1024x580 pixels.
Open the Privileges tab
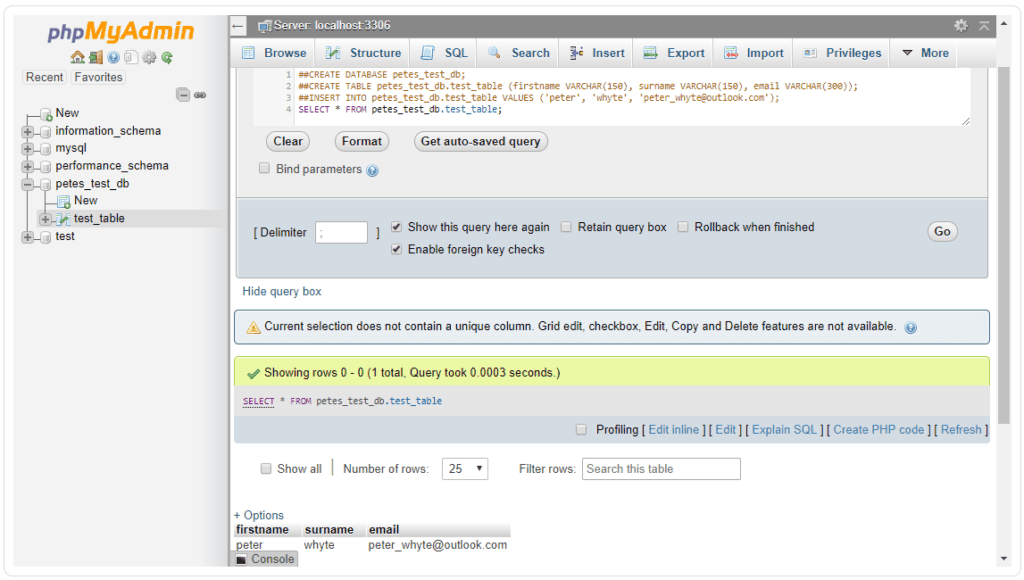tap(842, 53)
